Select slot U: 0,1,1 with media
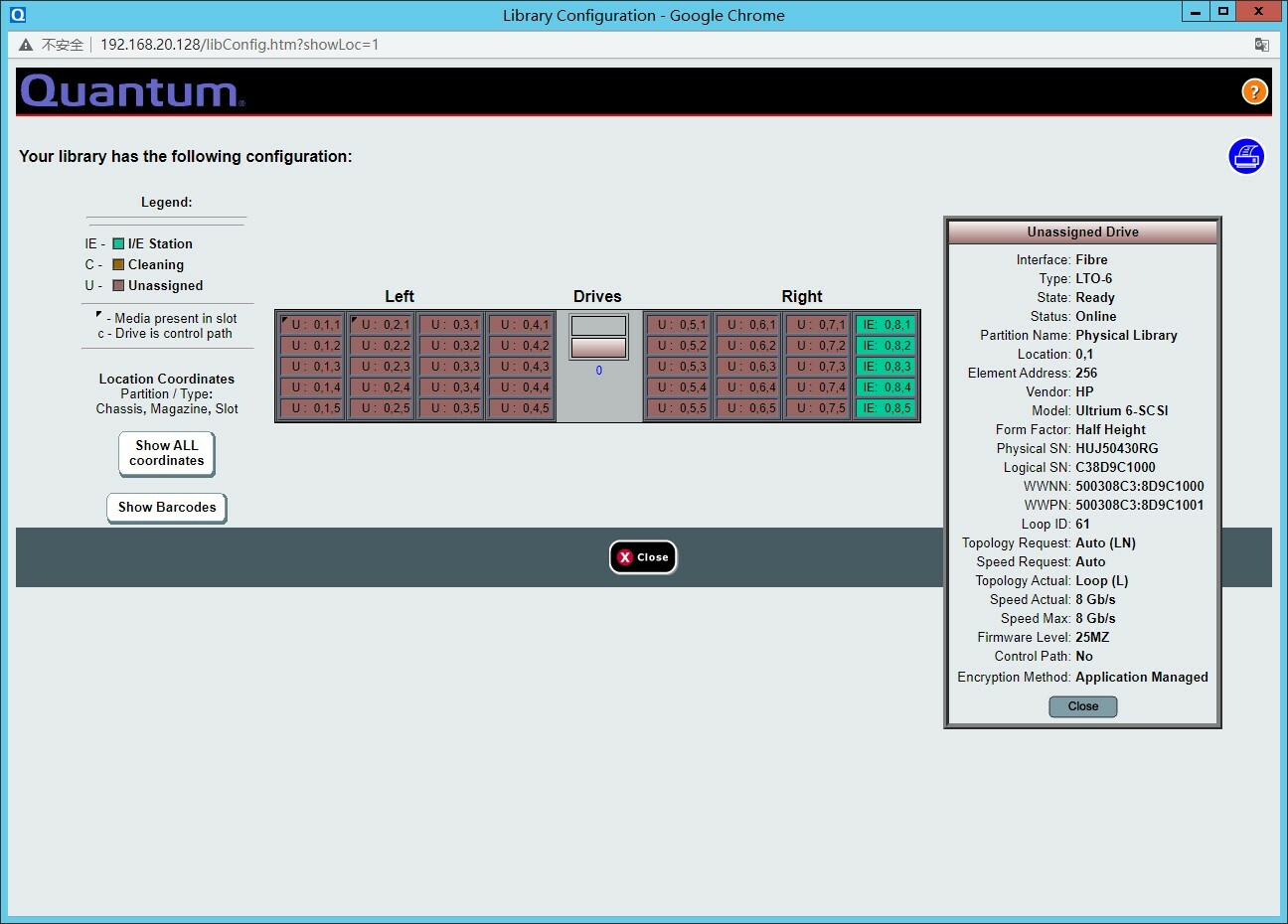This screenshot has width=1288, height=924. point(311,325)
